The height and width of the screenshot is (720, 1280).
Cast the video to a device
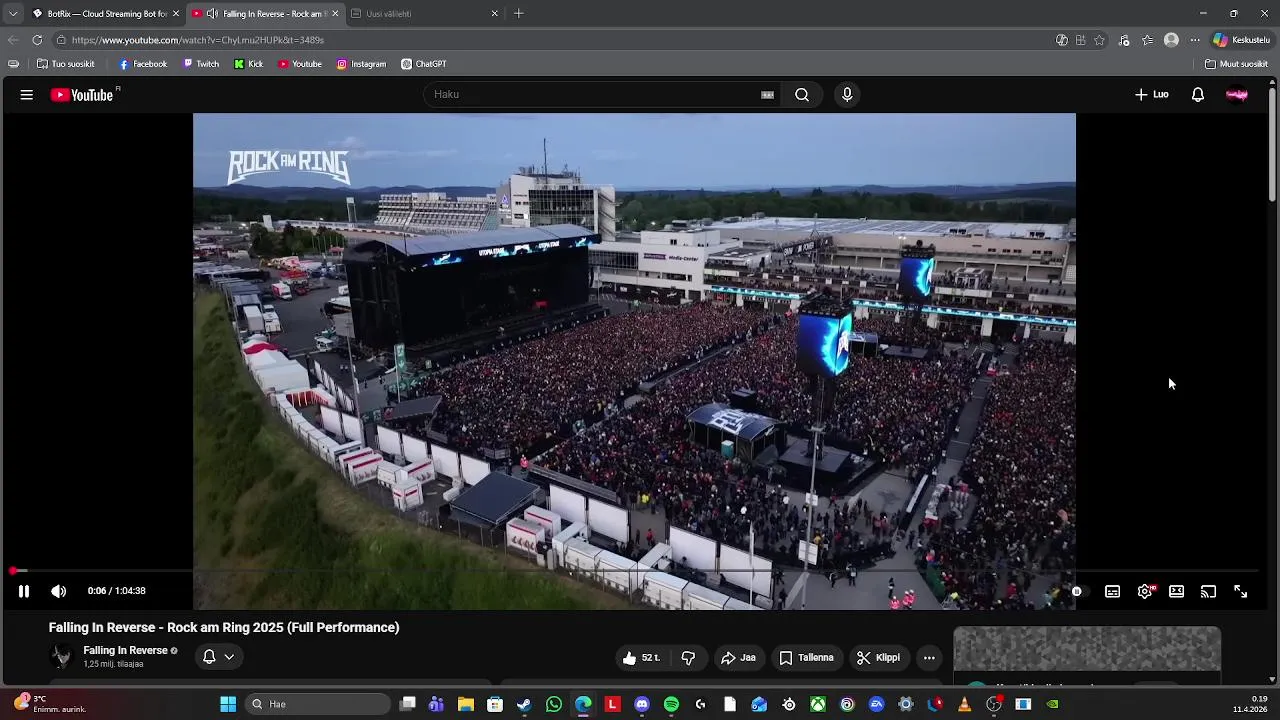pos(1208,592)
